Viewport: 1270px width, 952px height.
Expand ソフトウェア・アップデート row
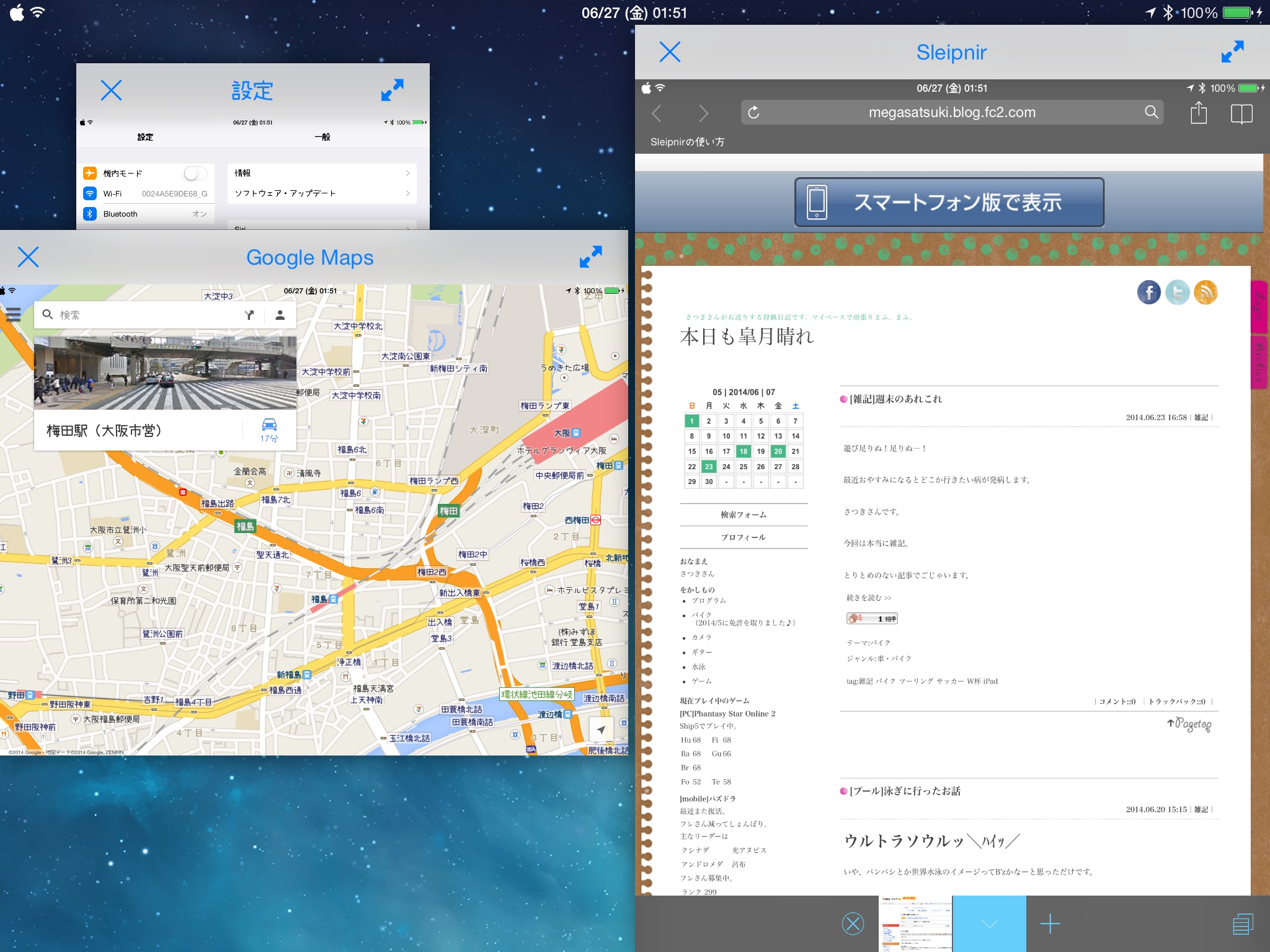322,193
